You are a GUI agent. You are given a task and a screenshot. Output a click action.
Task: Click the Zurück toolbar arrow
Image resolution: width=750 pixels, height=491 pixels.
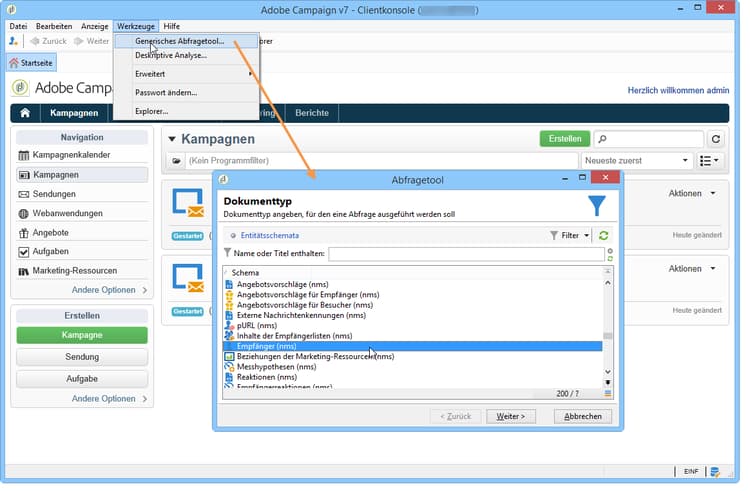48,41
